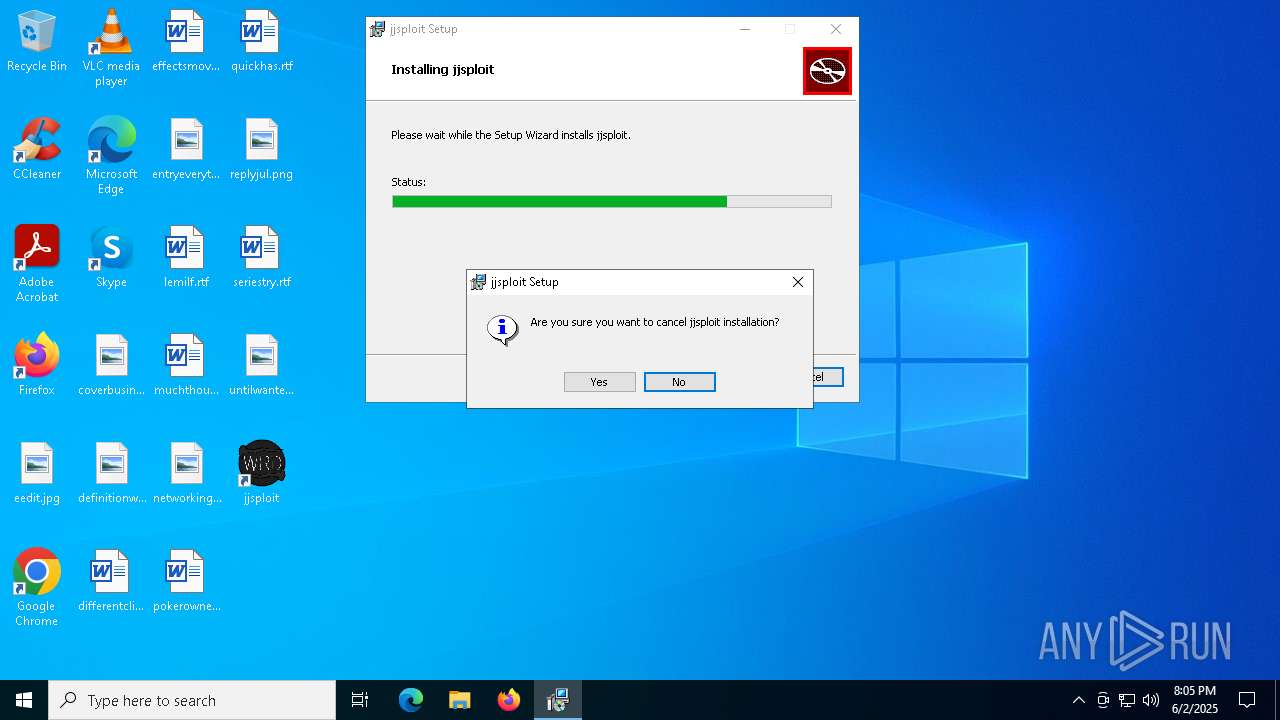Select eedit.jpg image file
Screen dimensions: 1280x720
point(37,473)
